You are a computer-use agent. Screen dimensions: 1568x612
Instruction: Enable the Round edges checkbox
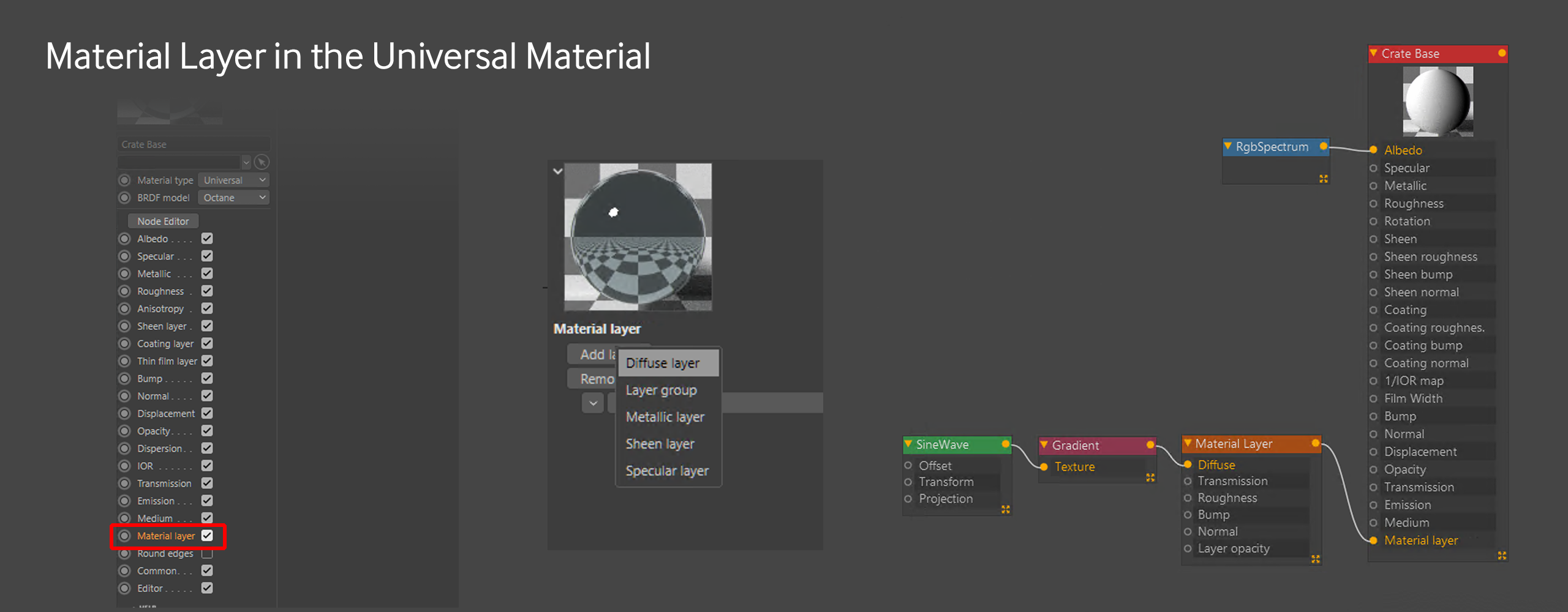click(x=207, y=553)
